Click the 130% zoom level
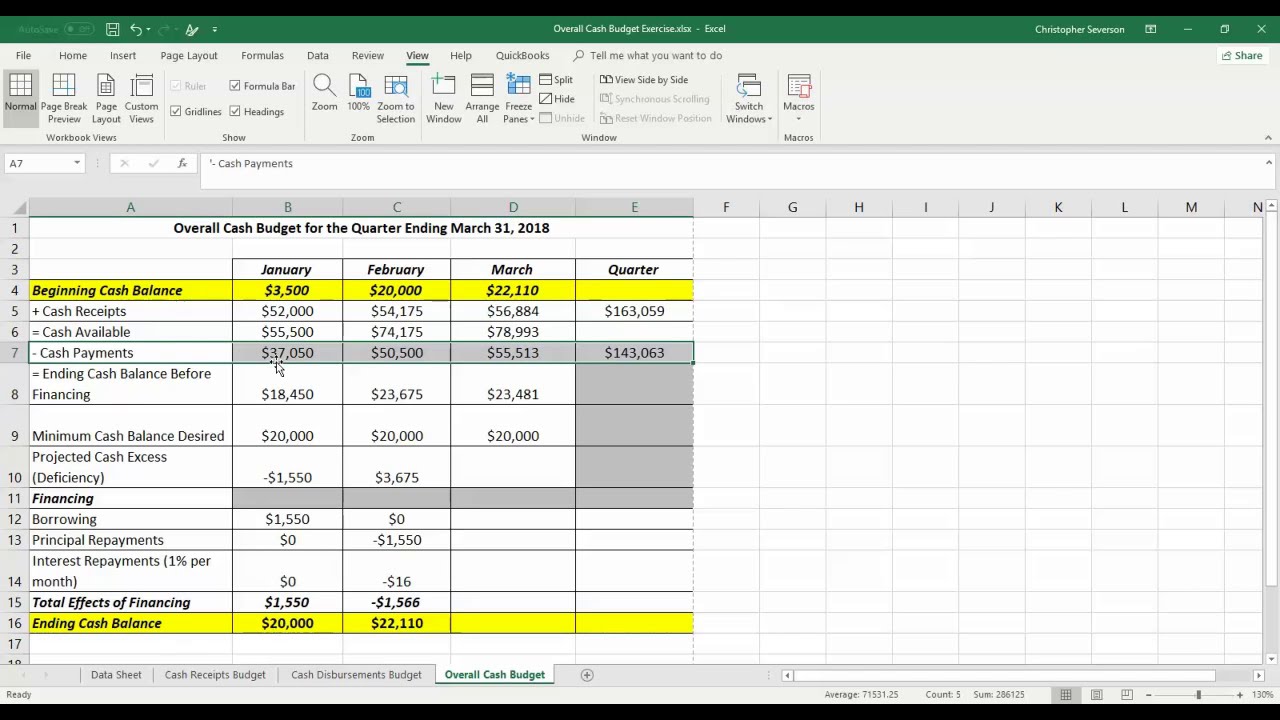The width and height of the screenshot is (1280, 720). click(1263, 695)
